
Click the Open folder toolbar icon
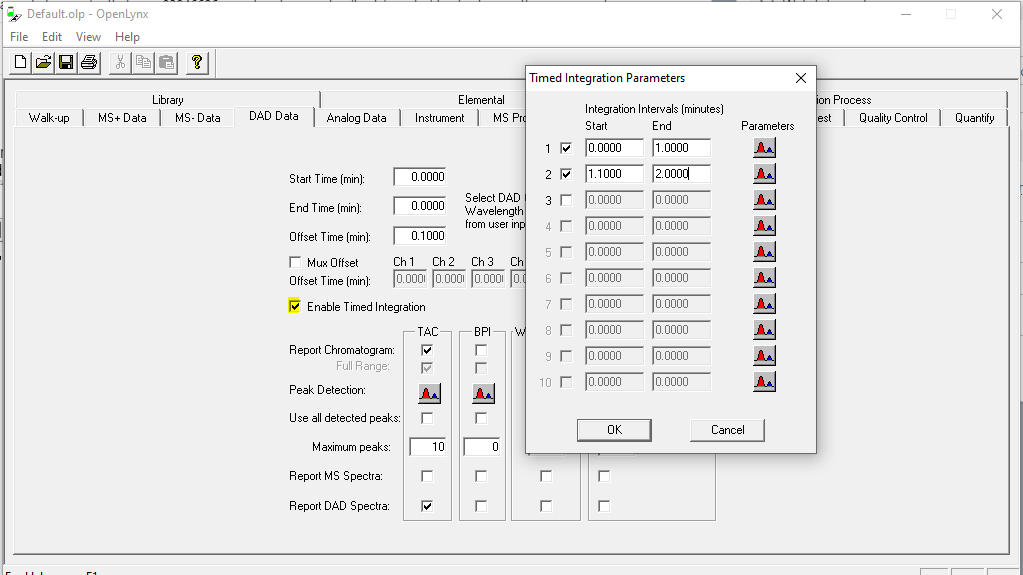pyautogui.click(x=43, y=63)
